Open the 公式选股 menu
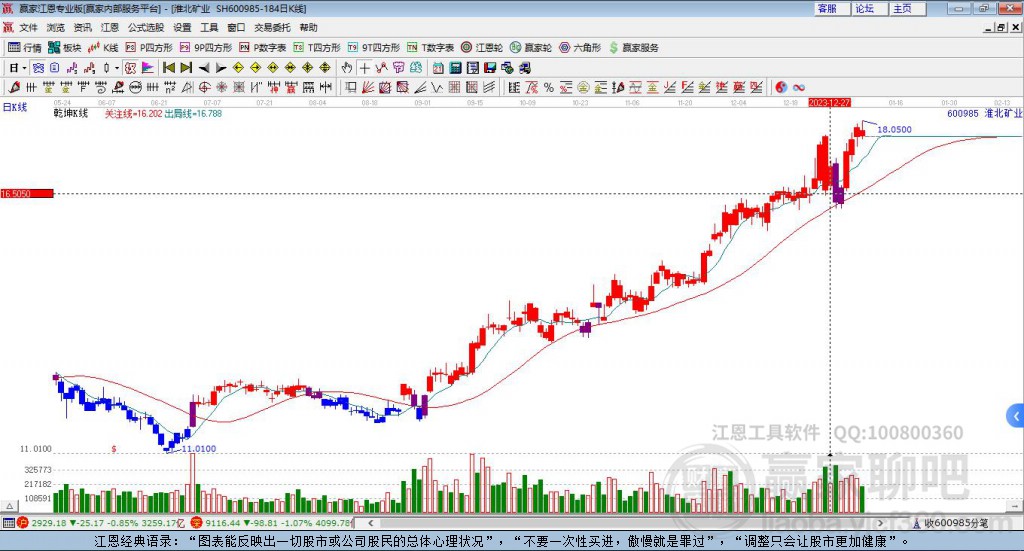1024x551 pixels. [146, 27]
